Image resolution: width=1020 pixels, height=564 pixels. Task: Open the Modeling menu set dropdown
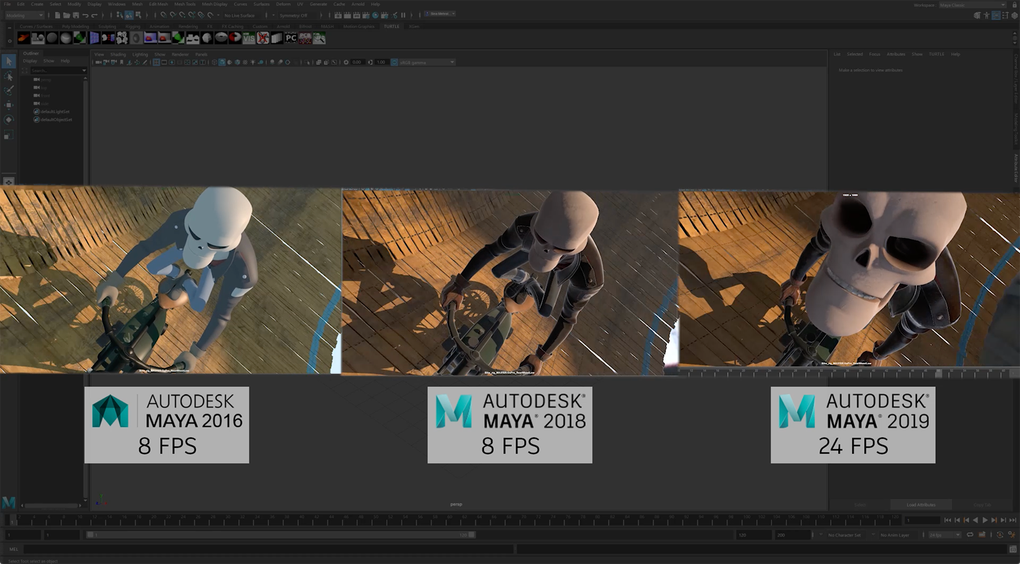click(25, 15)
